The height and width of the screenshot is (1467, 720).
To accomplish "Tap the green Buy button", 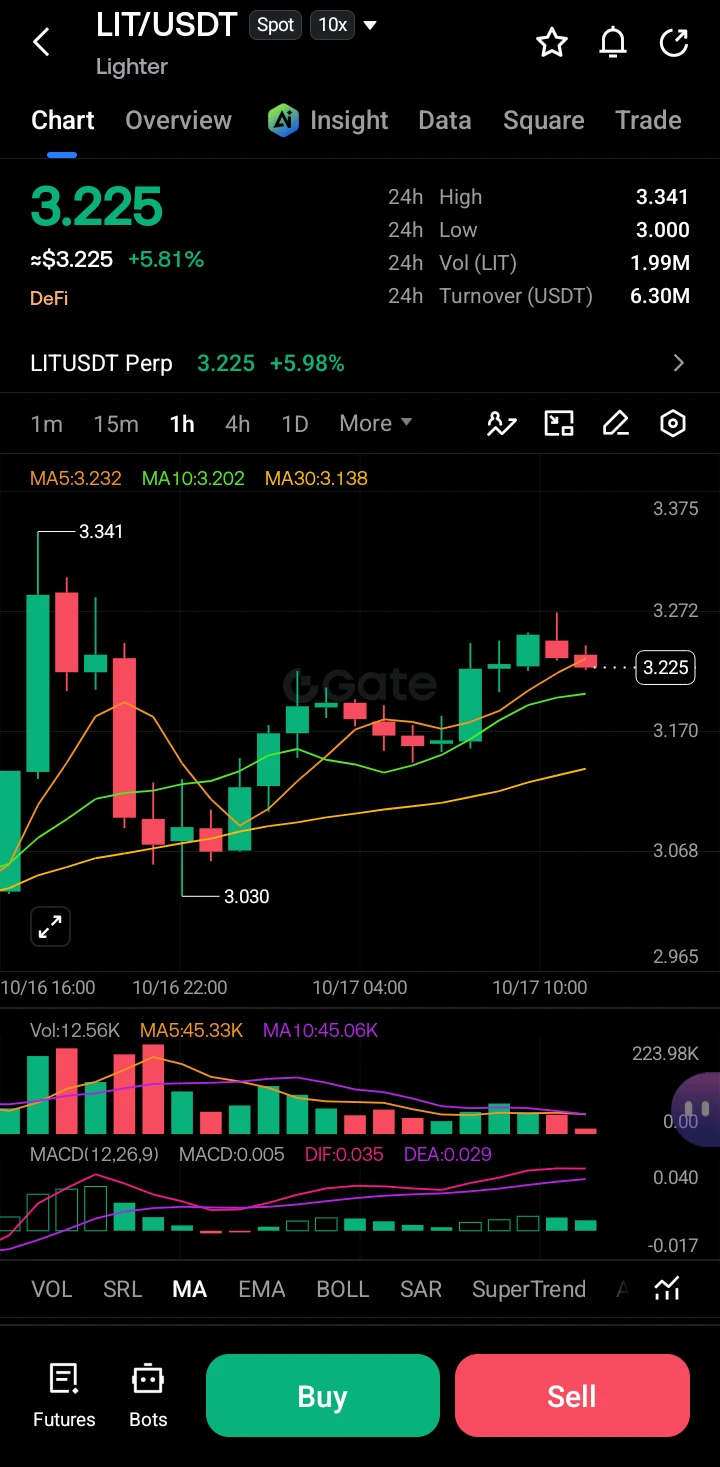I will [x=323, y=1396].
